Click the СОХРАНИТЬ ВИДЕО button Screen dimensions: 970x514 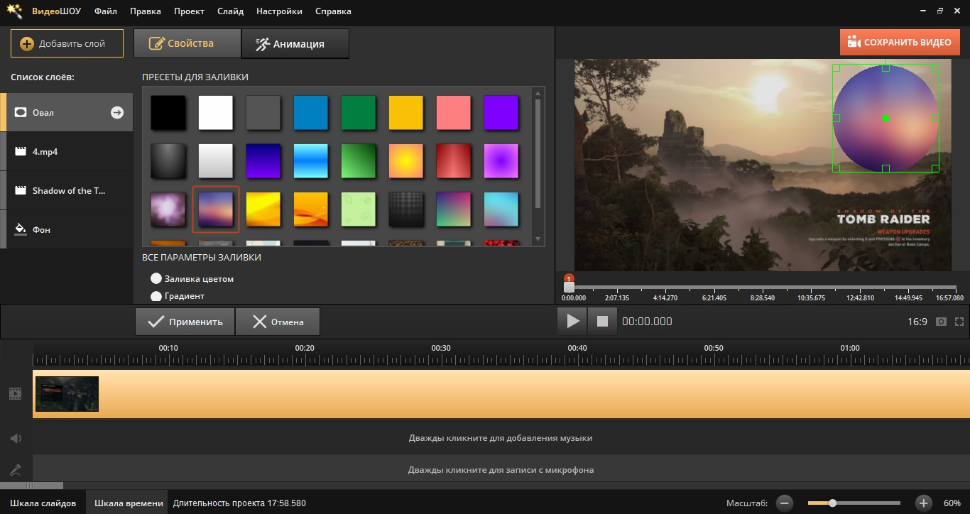[899, 43]
